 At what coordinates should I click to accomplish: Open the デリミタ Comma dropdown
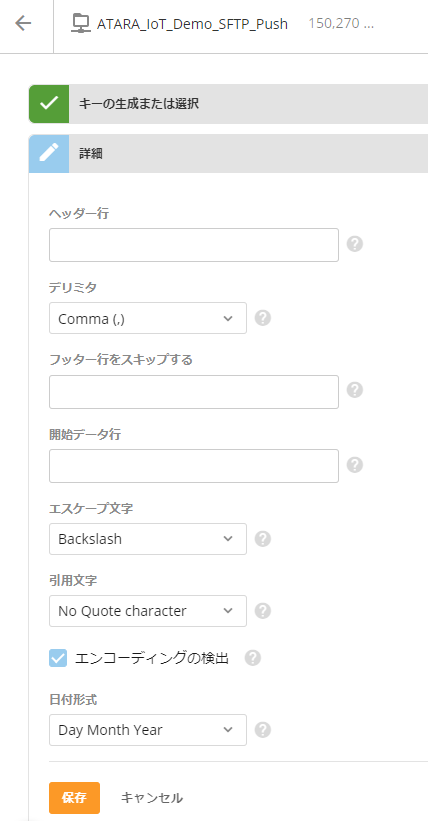(x=148, y=318)
